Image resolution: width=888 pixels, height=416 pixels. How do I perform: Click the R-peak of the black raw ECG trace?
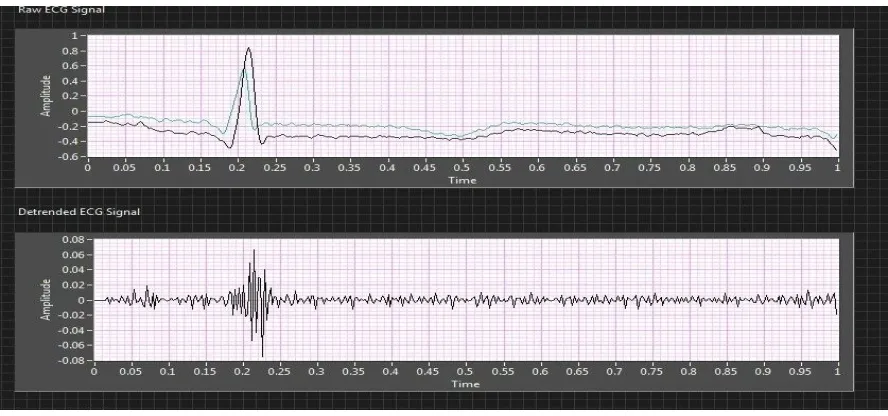(248, 49)
